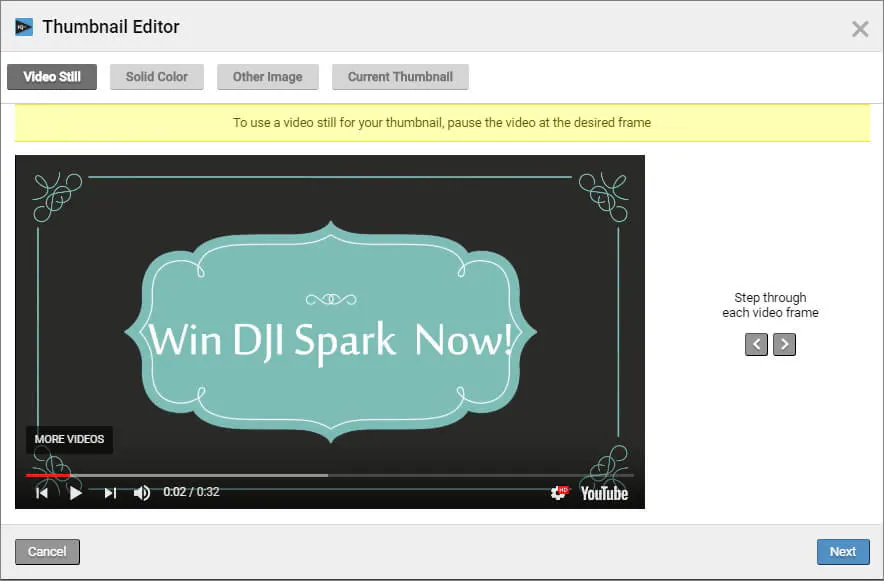Screen dimensions: 884x581
Task: Close the Thumbnail Editor dialog
Action: (860, 29)
